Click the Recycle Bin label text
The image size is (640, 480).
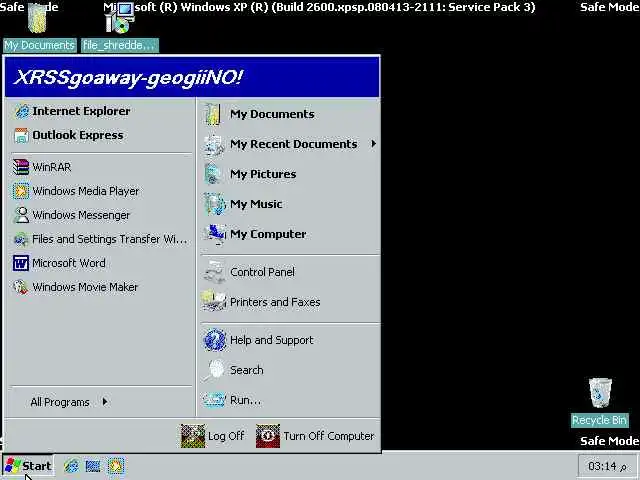[599, 420]
